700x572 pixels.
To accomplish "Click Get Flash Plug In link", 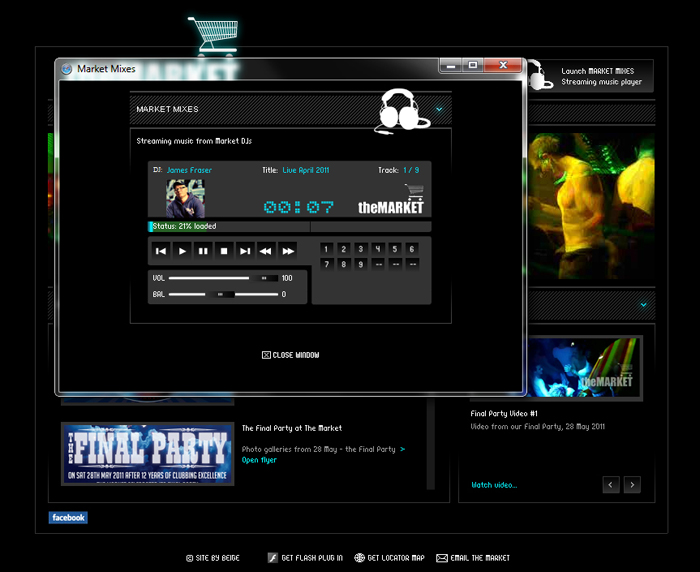I will coord(312,558).
